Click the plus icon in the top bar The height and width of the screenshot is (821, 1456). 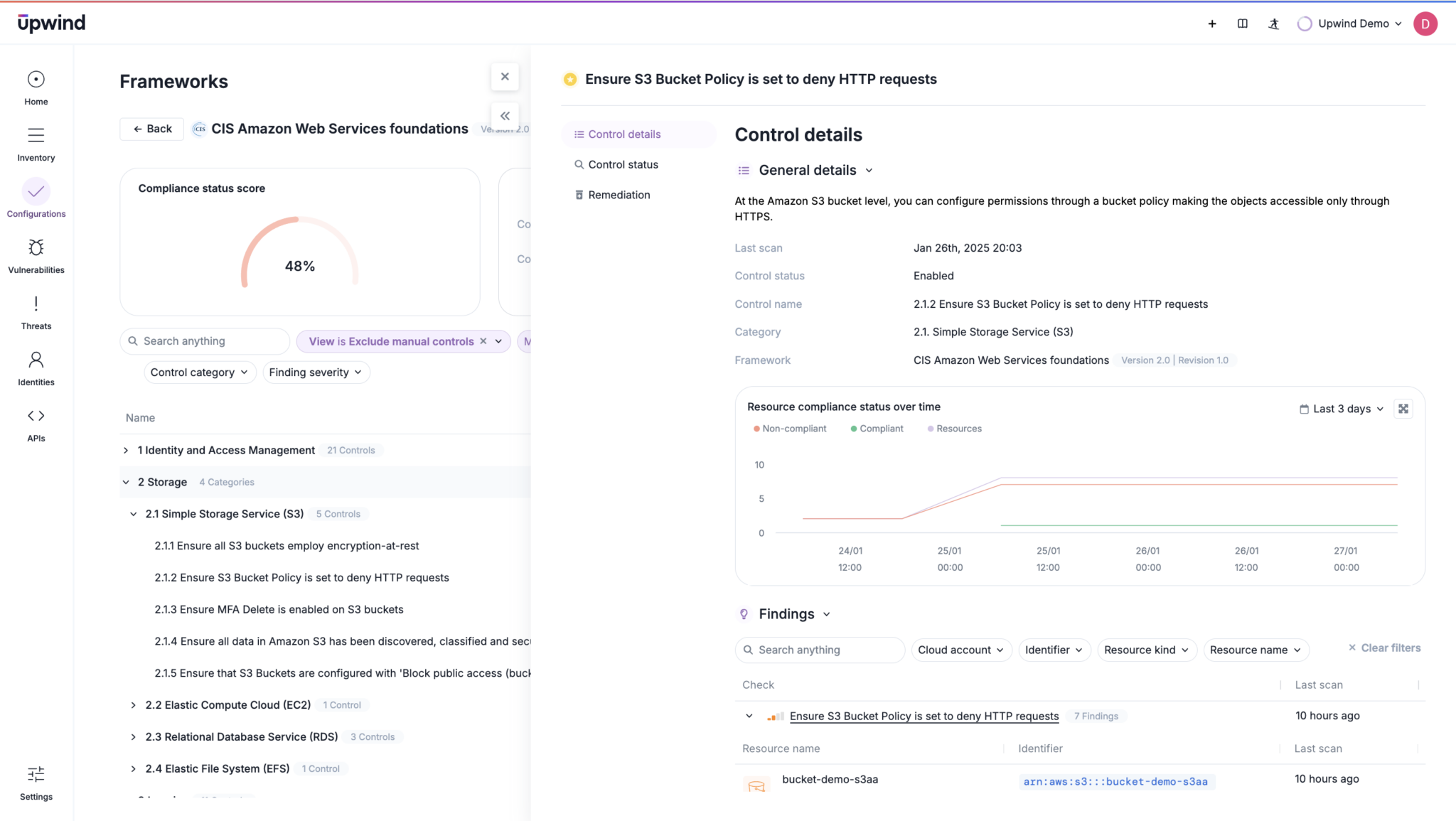coord(1212,23)
